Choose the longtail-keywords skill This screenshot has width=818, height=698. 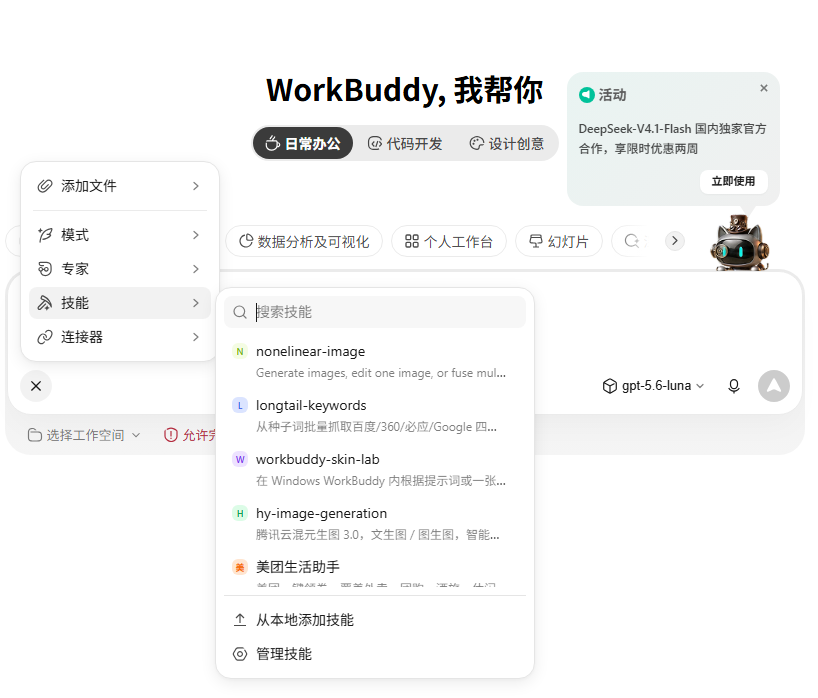(x=375, y=416)
